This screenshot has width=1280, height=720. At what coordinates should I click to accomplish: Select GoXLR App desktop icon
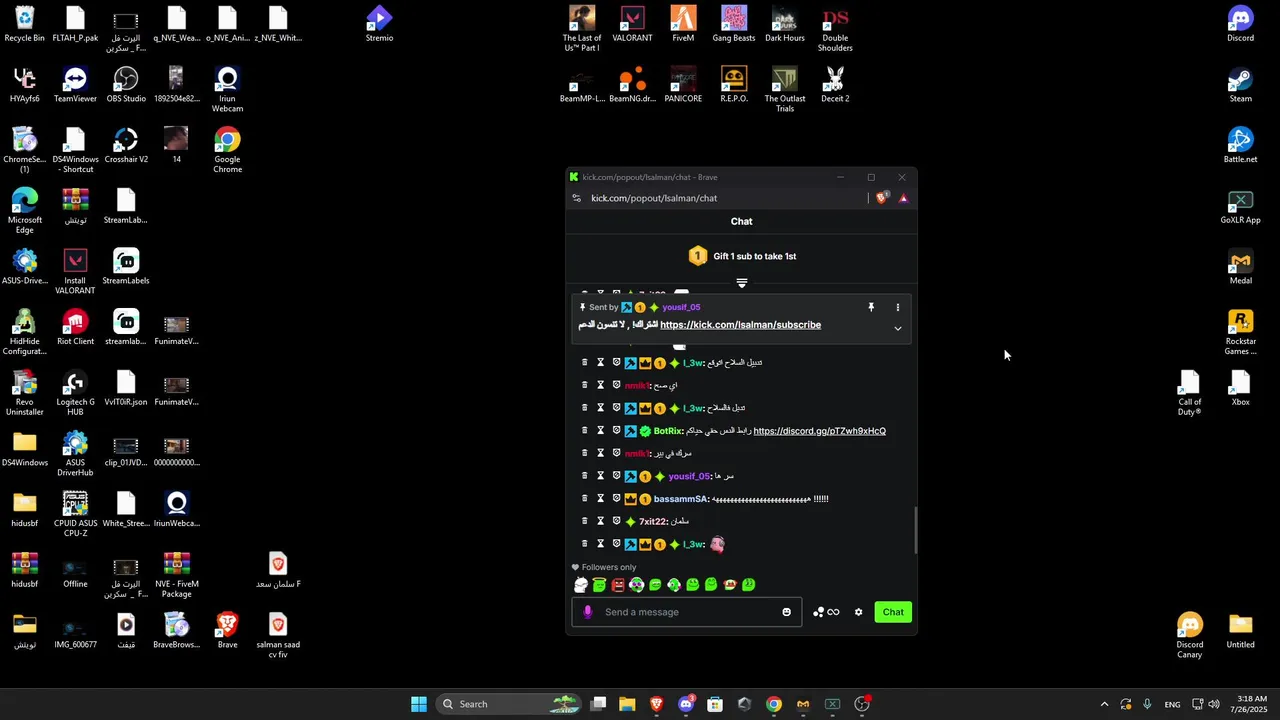click(1240, 207)
